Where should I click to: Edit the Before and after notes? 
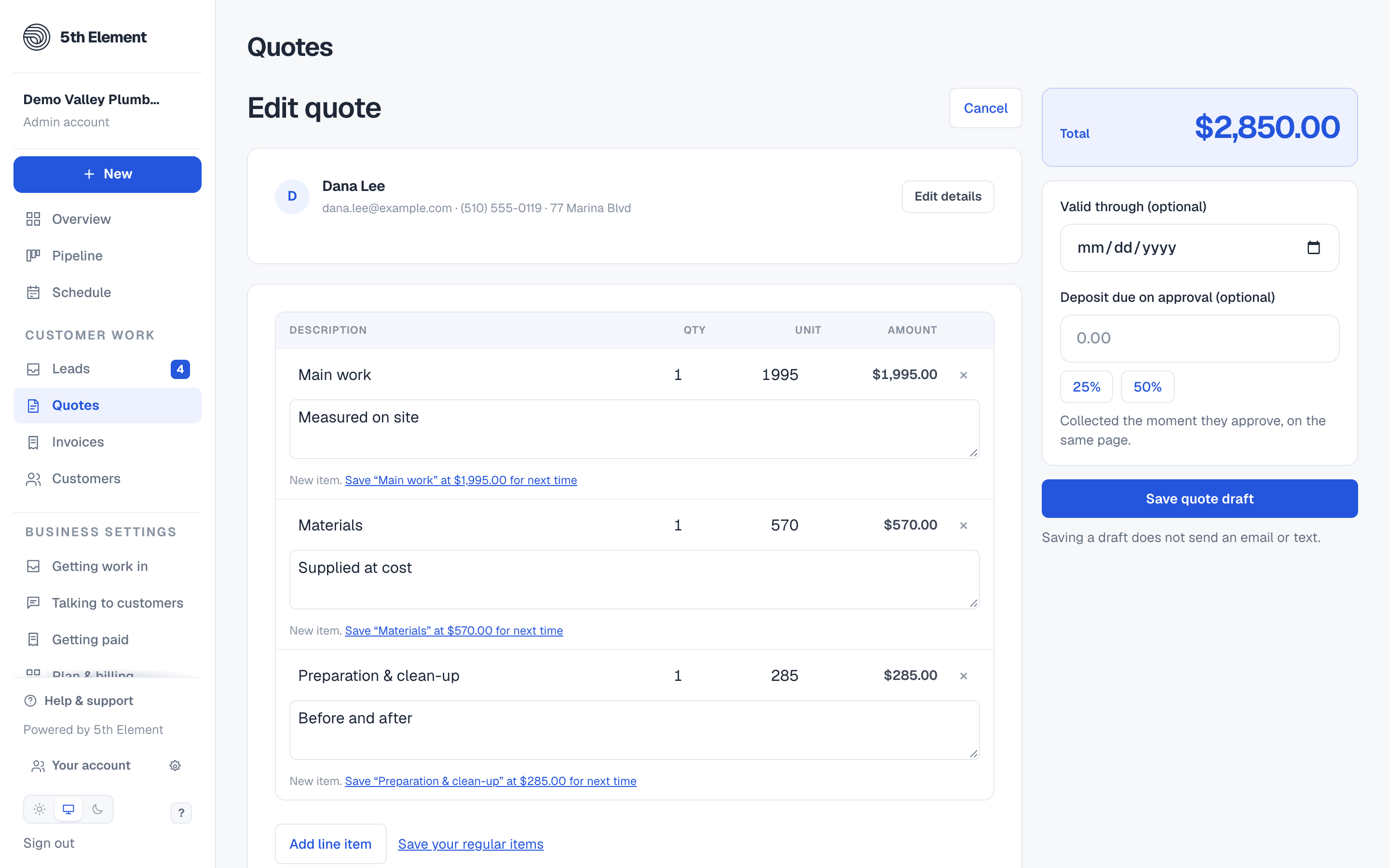click(634, 730)
